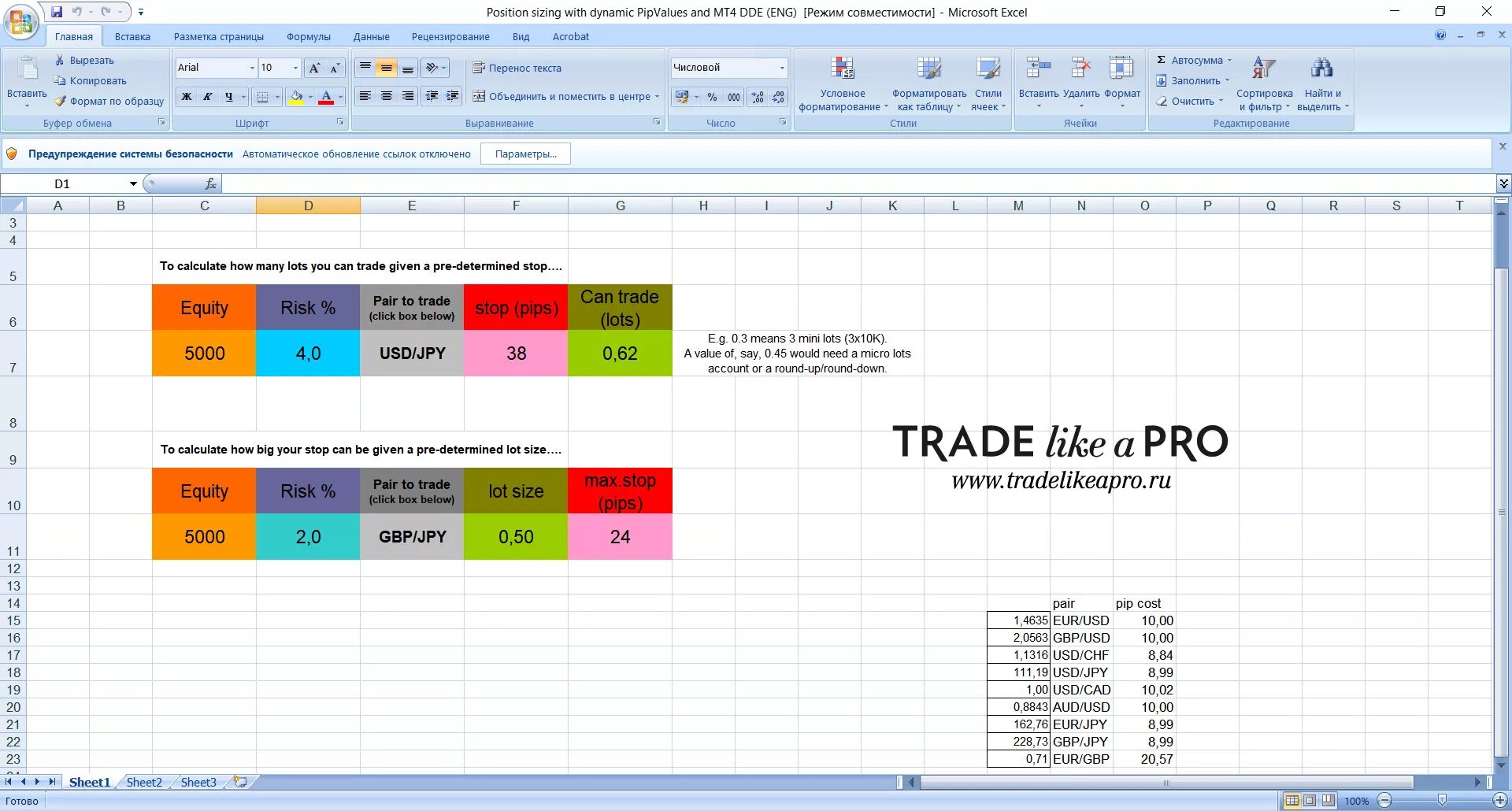1512x811 pixels.
Task: Expand the Автосумма dropdown arrow
Action: point(1229,60)
